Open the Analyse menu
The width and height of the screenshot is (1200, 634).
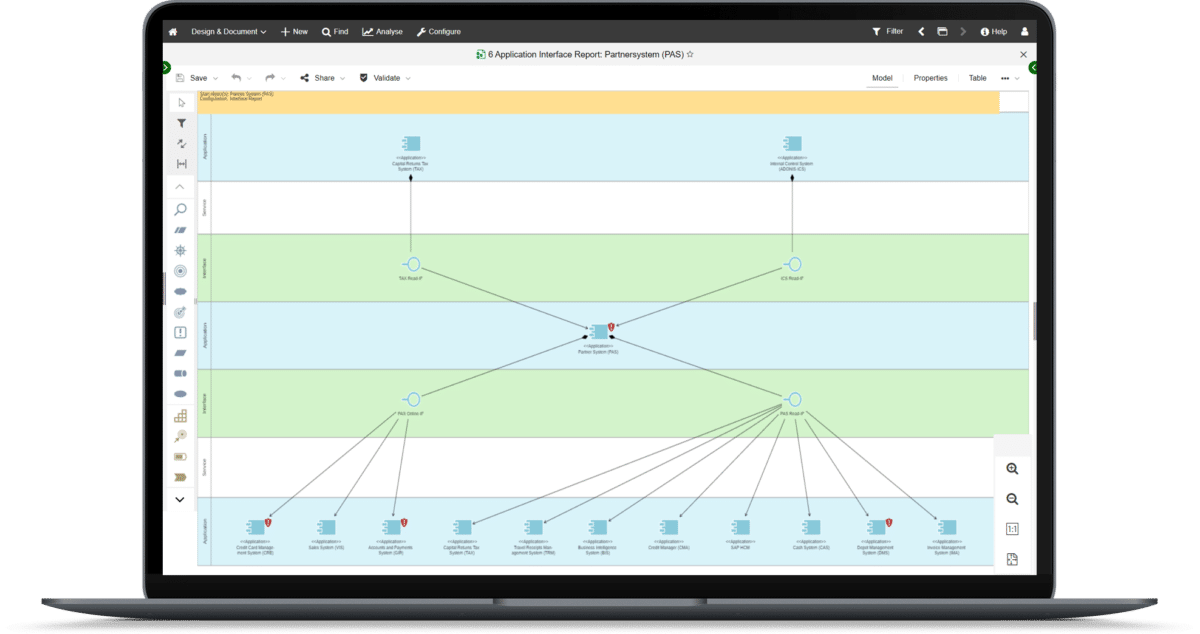[382, 31]
